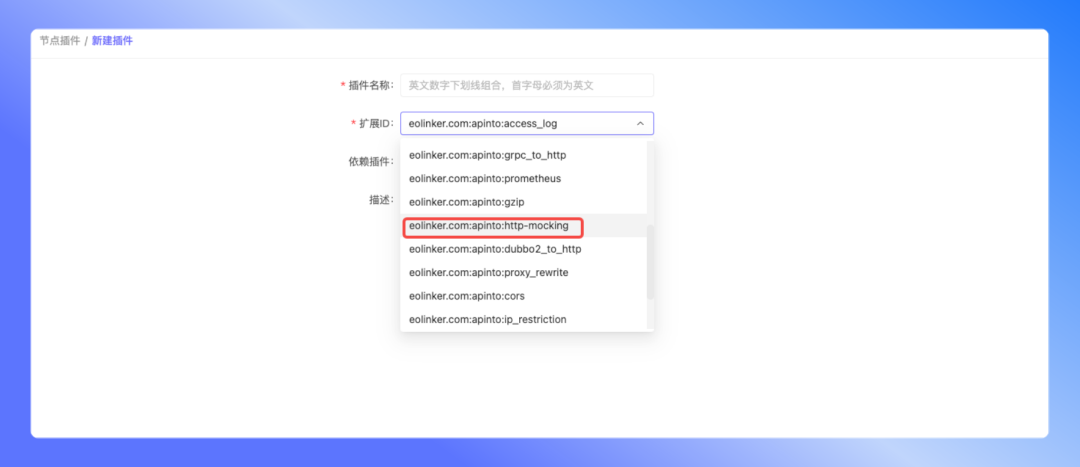Click the 新建插件 breadcrumb item

coord(112,41)
